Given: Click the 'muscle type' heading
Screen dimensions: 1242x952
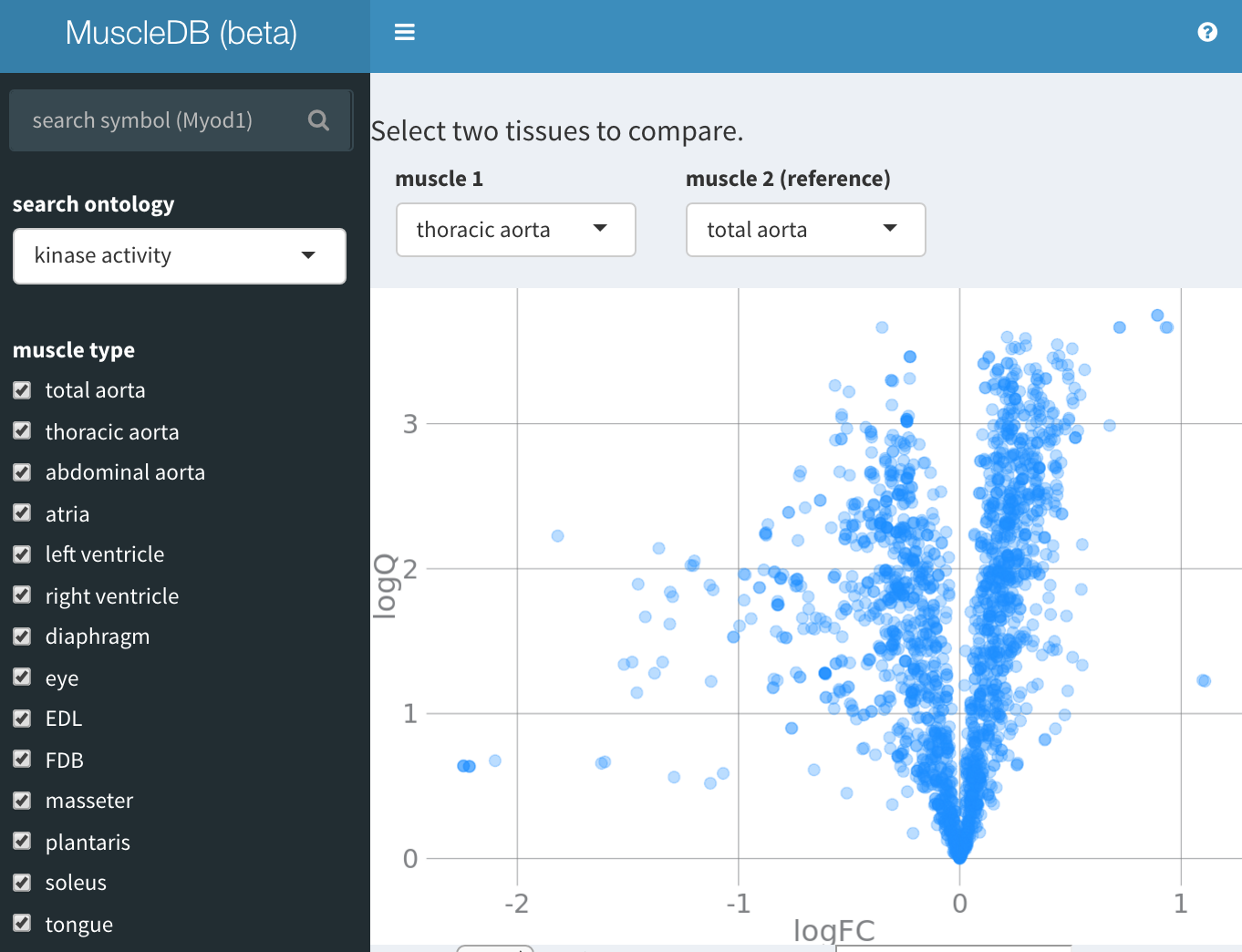Looking at the screenshot, I should click(x=74, y=350).
